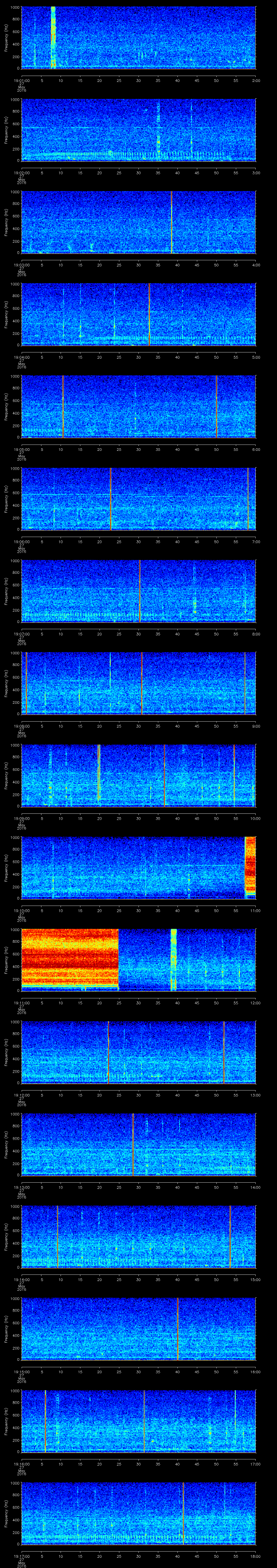Click the 4:00 end time label
277x1568 pixels.
(256, 265)
